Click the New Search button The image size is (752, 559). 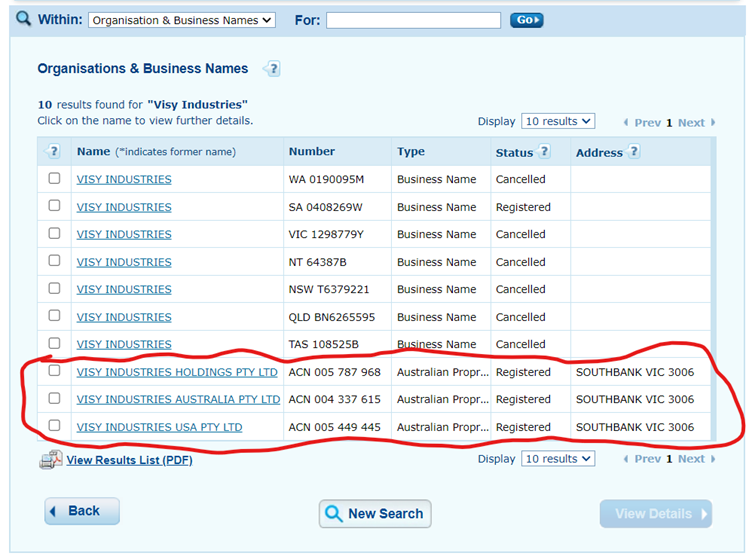(375, 514)
